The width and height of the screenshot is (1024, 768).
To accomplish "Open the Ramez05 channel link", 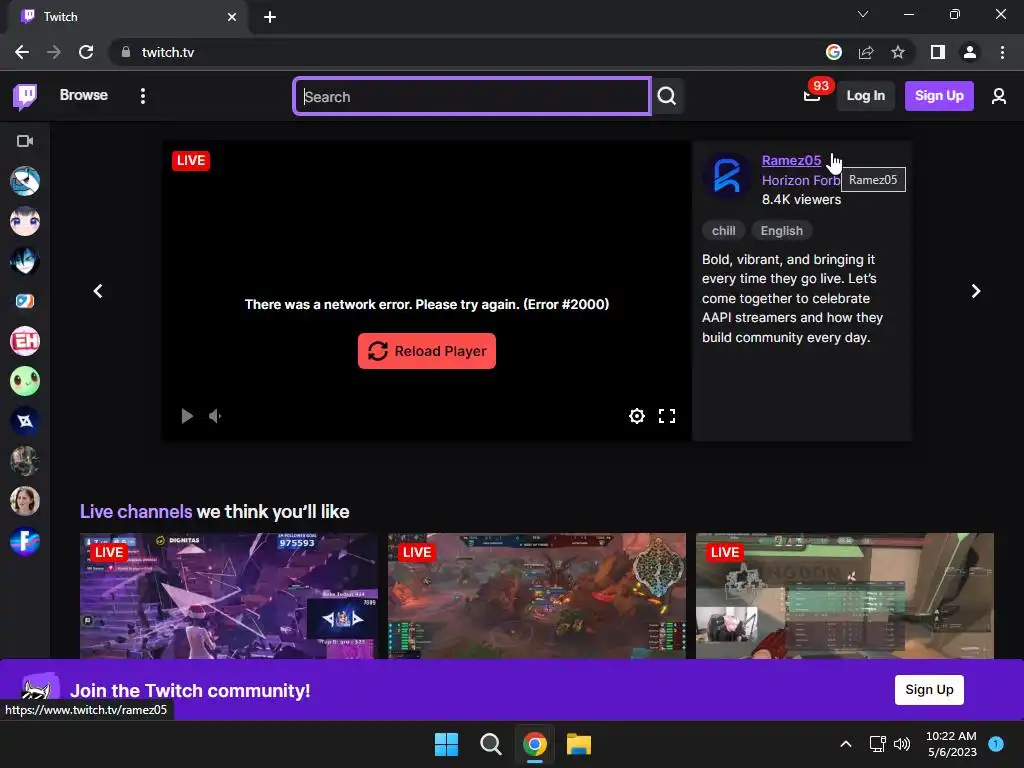I will [791, 161].
